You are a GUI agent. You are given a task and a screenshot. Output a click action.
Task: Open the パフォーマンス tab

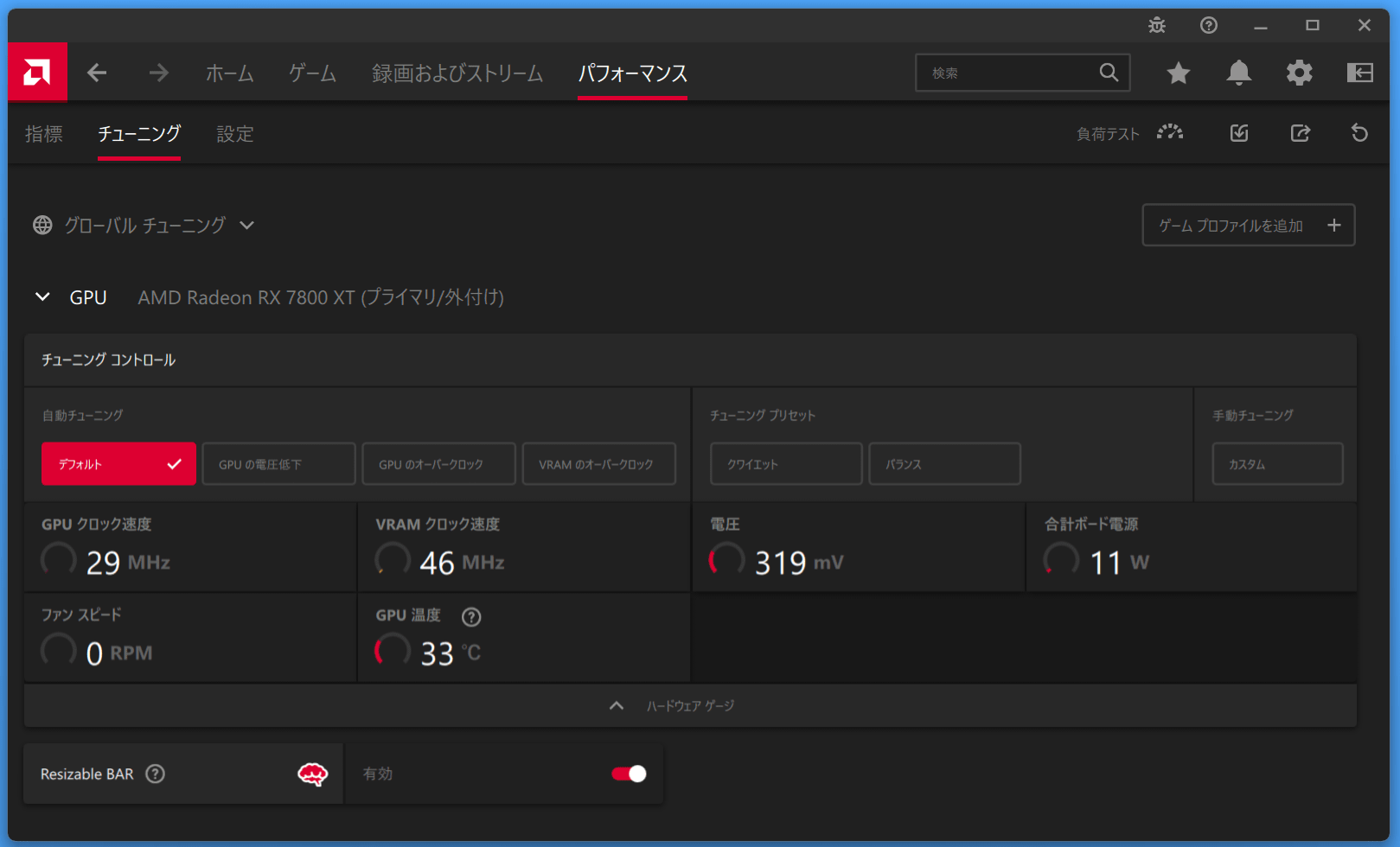(632, 73)
